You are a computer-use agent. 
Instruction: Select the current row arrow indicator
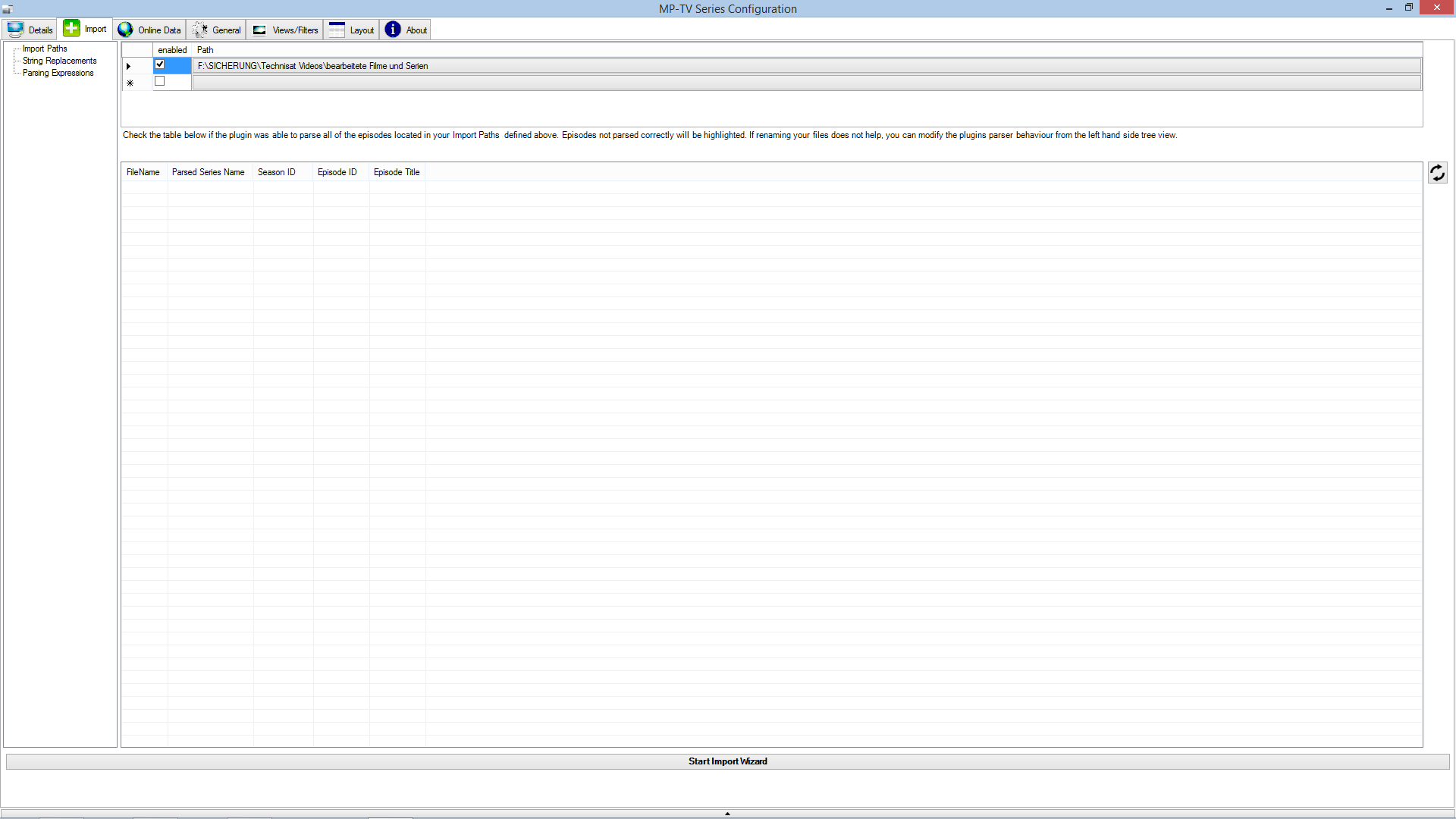point(129,66)
